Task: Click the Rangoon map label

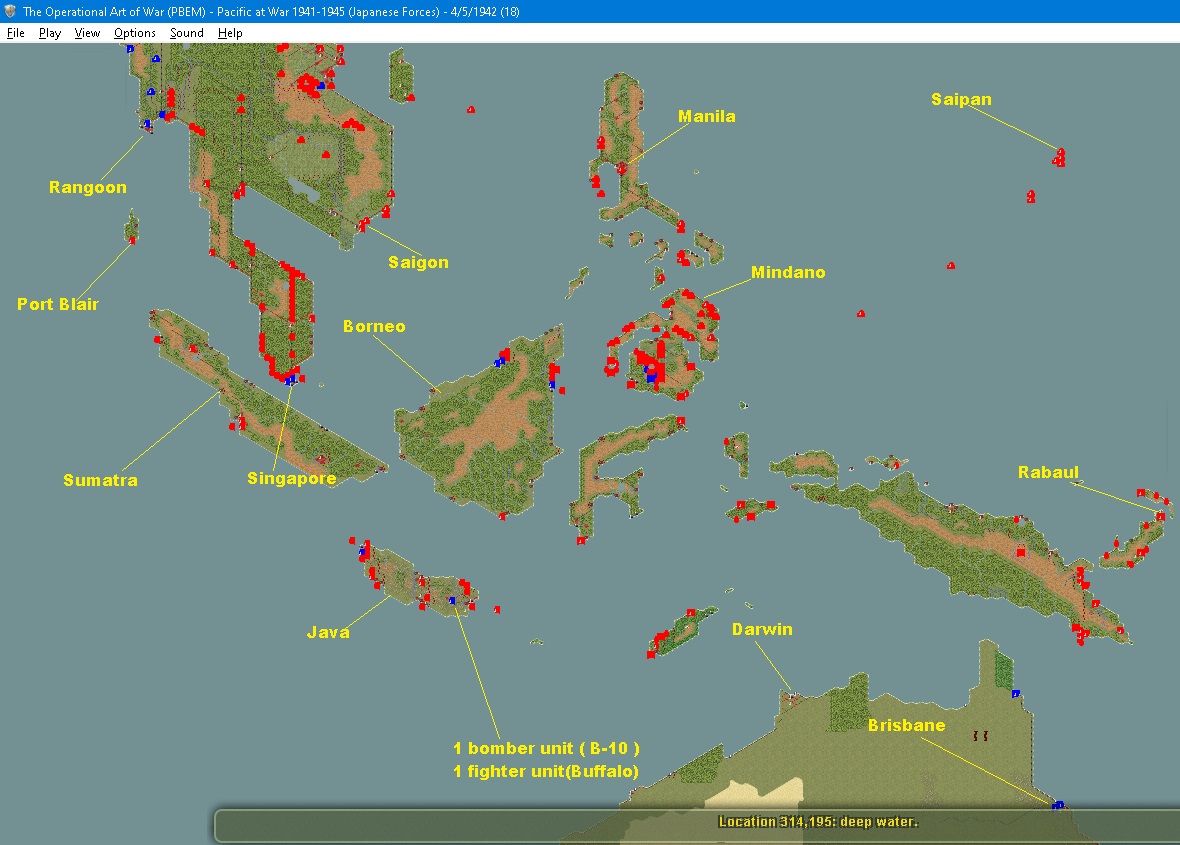Action: [87, 187]
